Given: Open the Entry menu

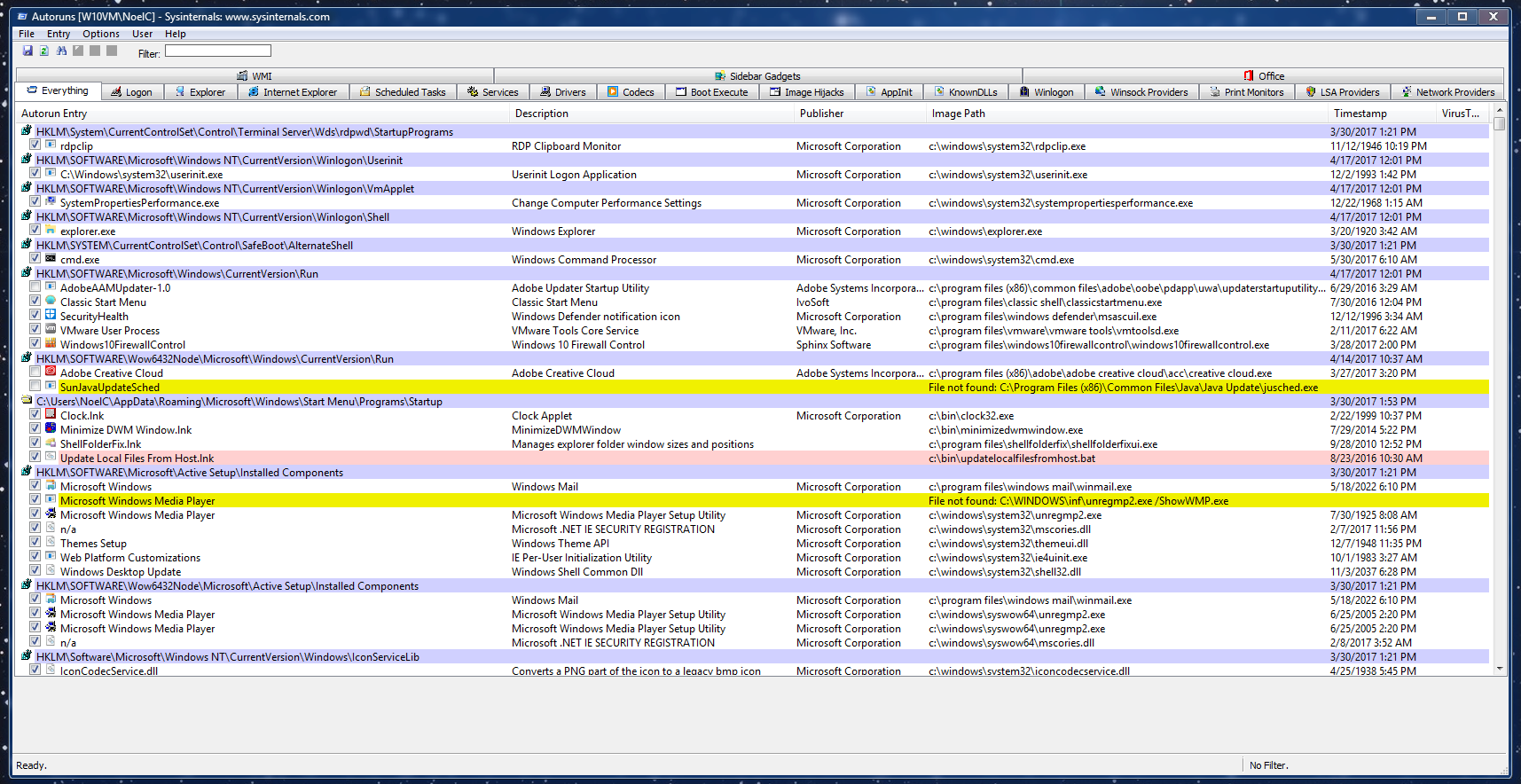Looking at the screenshot, I should click(x=59, y=34).
